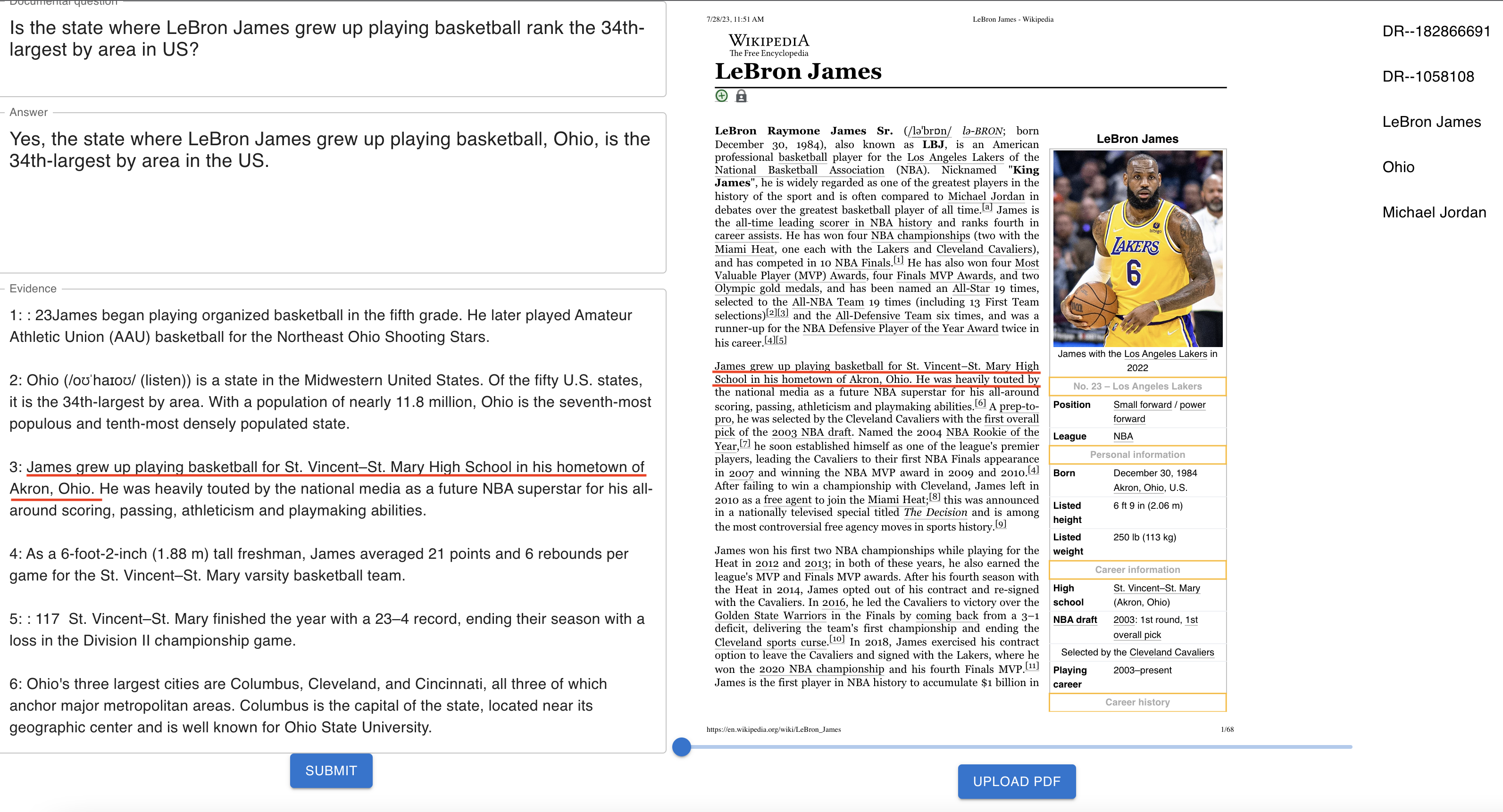Open the Miami Heat link in the first paragraph
This screenshot has height=812, width=1503.
pyautogui.click(x=744, y=249)
